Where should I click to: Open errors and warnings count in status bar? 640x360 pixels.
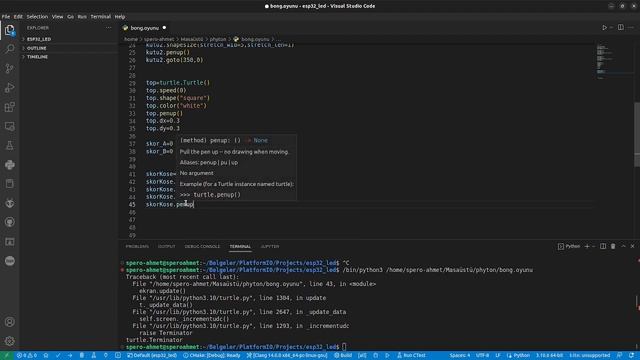pyautogui.click(x=27, y=356)
